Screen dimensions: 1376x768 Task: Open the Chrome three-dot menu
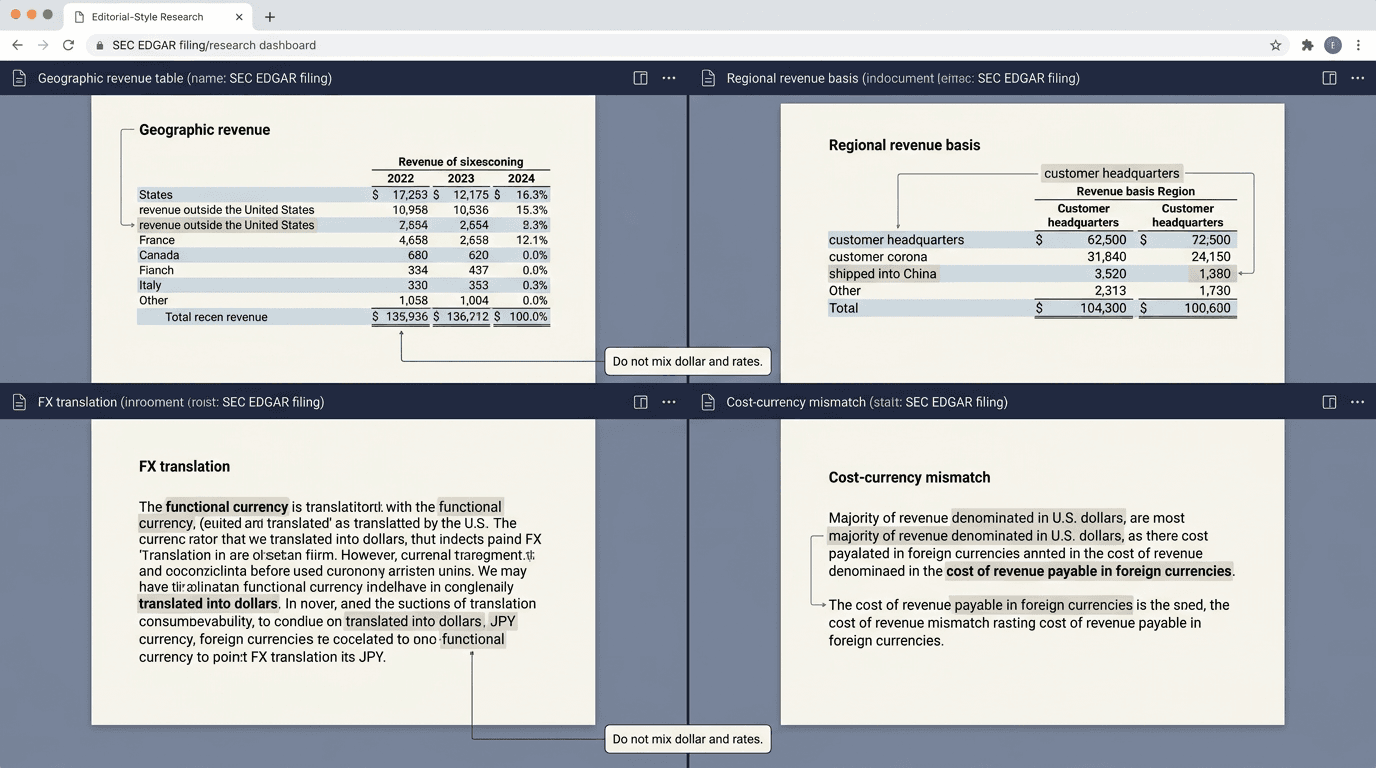[1358, 45]
